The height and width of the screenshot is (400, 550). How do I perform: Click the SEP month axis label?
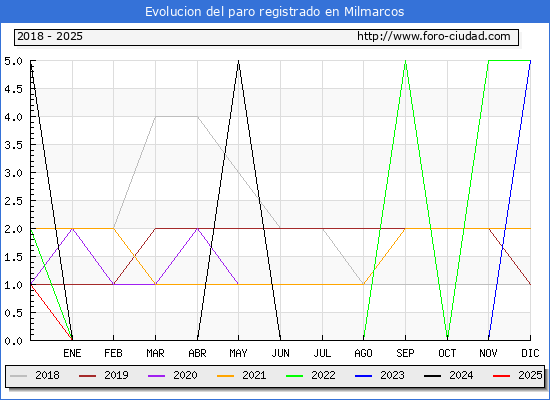click(405, 353)
